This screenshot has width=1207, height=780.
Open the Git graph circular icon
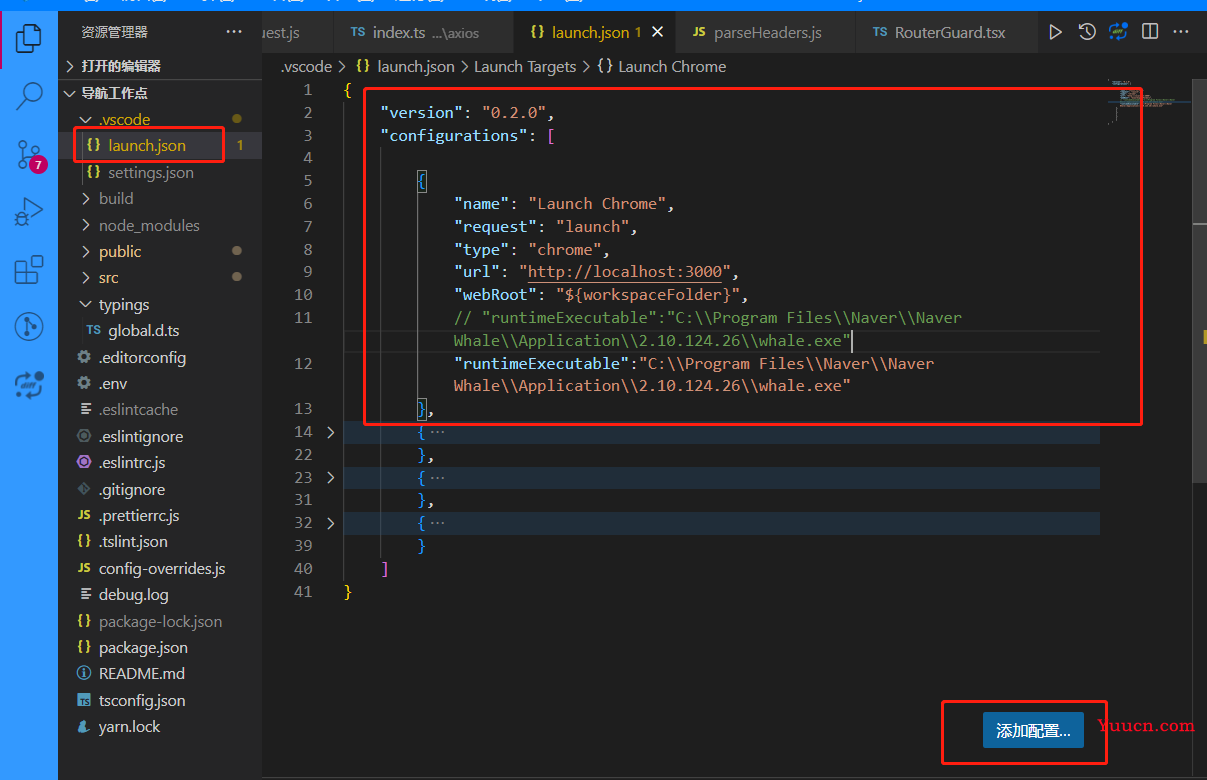click(29, 326)
